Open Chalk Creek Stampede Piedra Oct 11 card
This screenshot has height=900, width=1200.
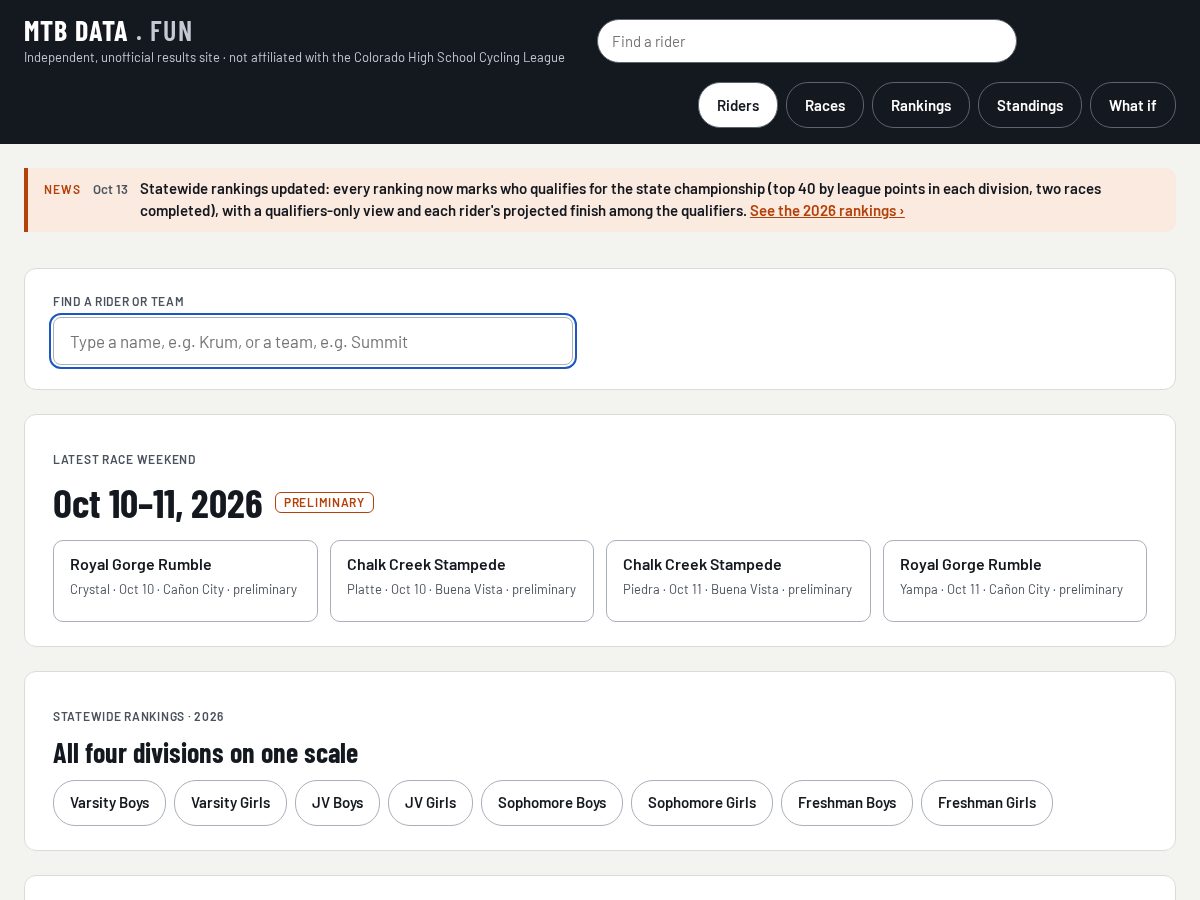click(x=738, y=581)
